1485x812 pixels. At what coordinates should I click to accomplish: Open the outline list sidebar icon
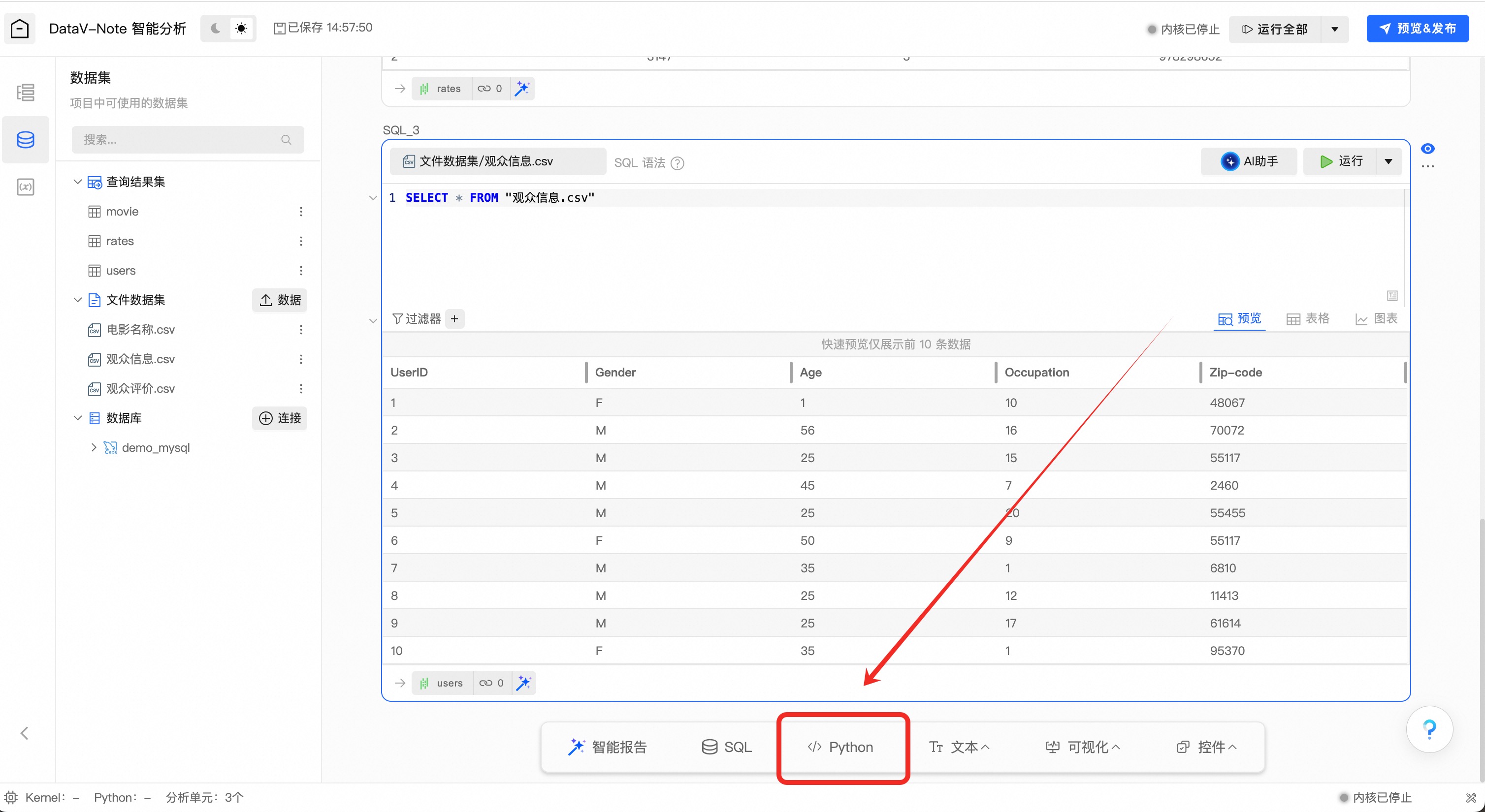pos(26,92)
